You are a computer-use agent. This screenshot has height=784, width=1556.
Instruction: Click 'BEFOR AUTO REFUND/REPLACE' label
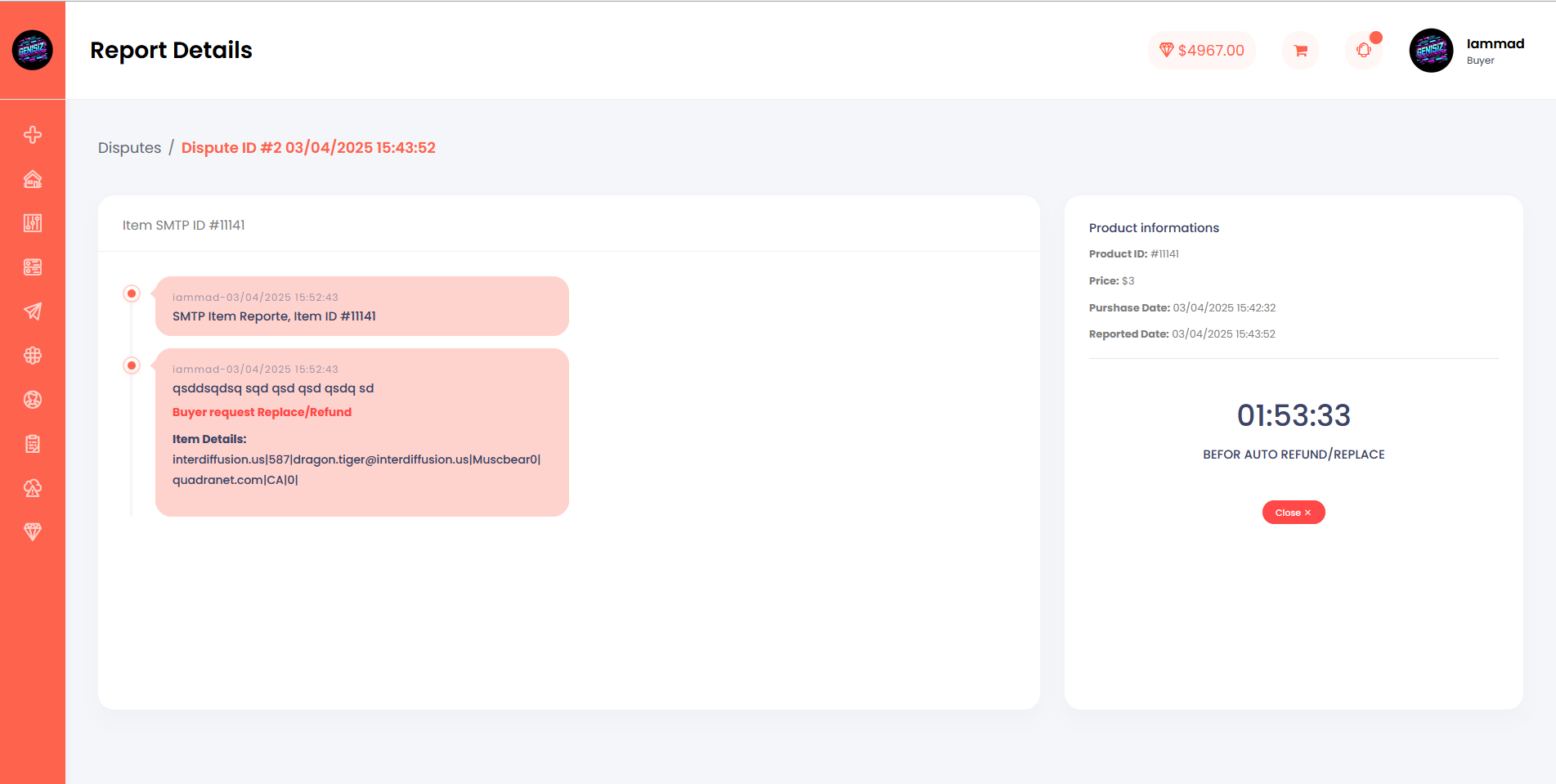point(1294,455)
